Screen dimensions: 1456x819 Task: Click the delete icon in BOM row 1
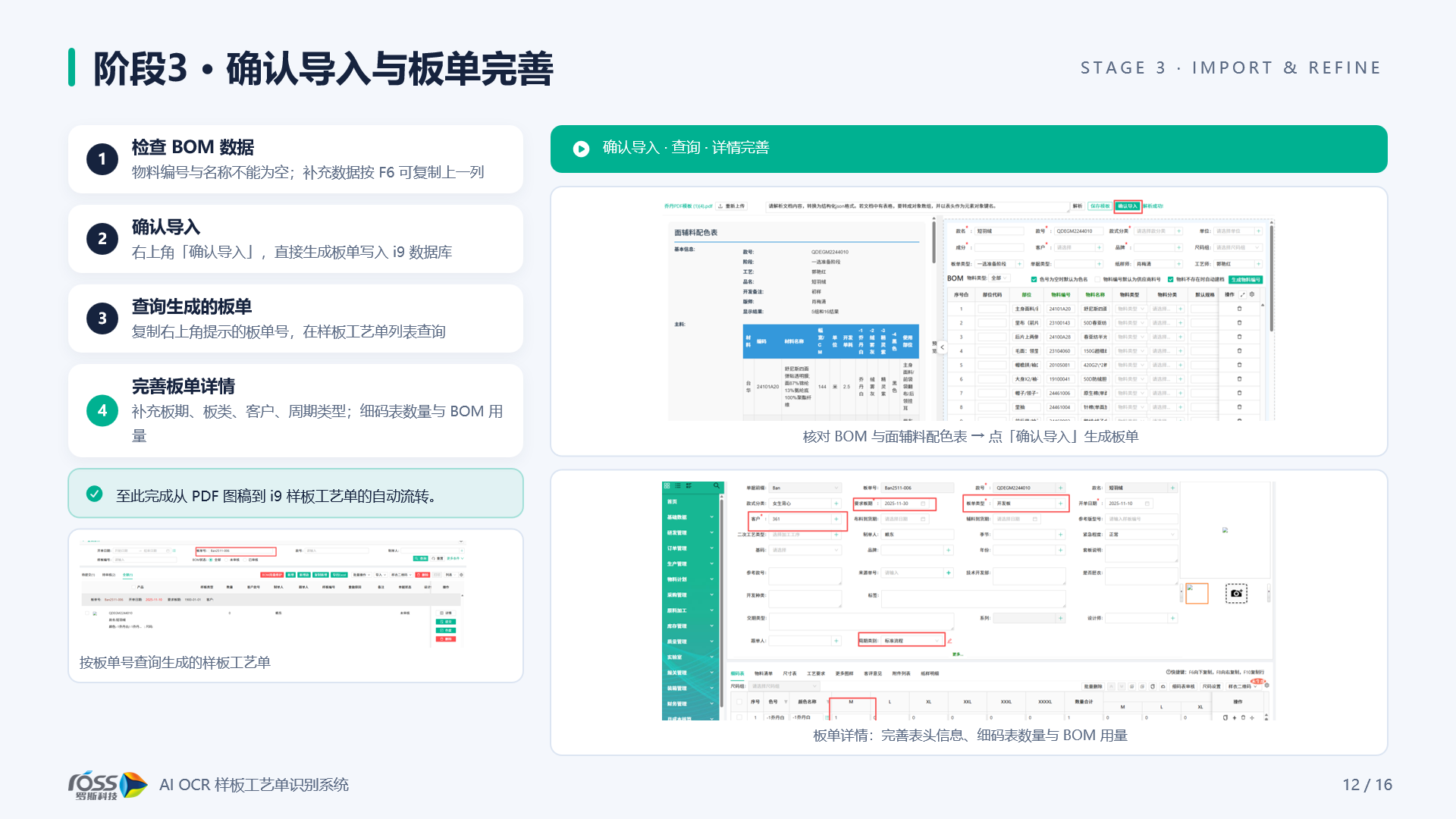click(1239, 309)
